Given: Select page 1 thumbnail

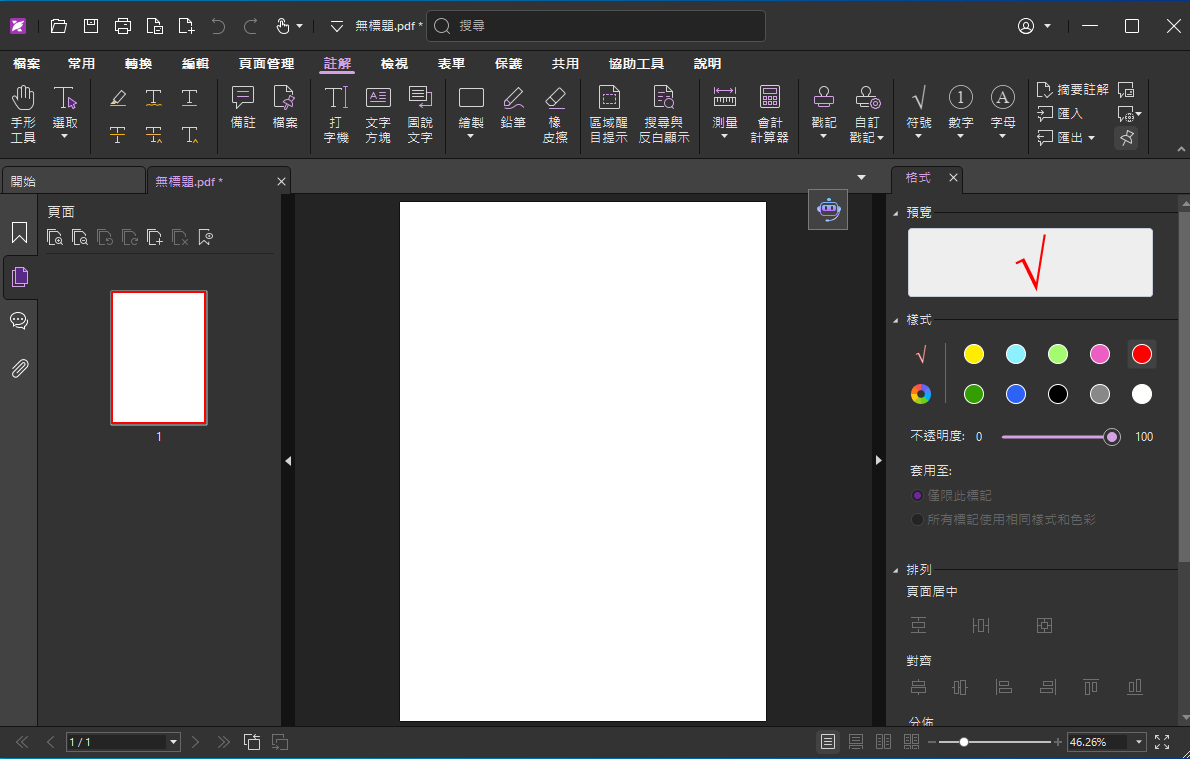Looking at the screenshot, I should click(x=158, y=357).
